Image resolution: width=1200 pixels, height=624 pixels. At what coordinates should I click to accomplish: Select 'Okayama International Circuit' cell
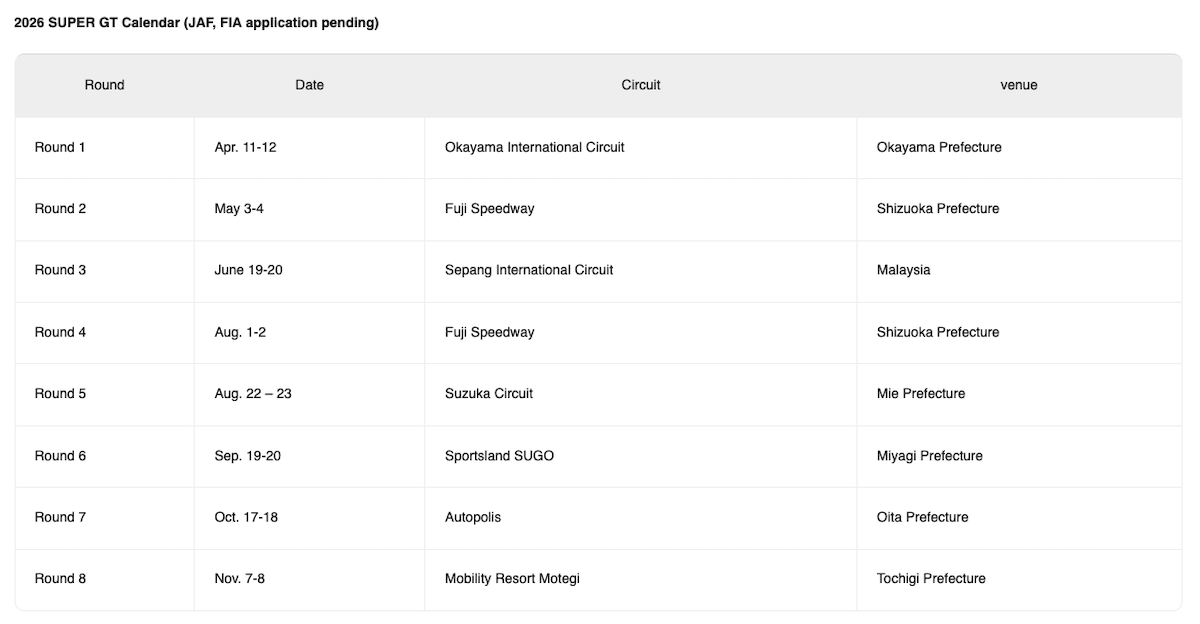coord(641,147)
